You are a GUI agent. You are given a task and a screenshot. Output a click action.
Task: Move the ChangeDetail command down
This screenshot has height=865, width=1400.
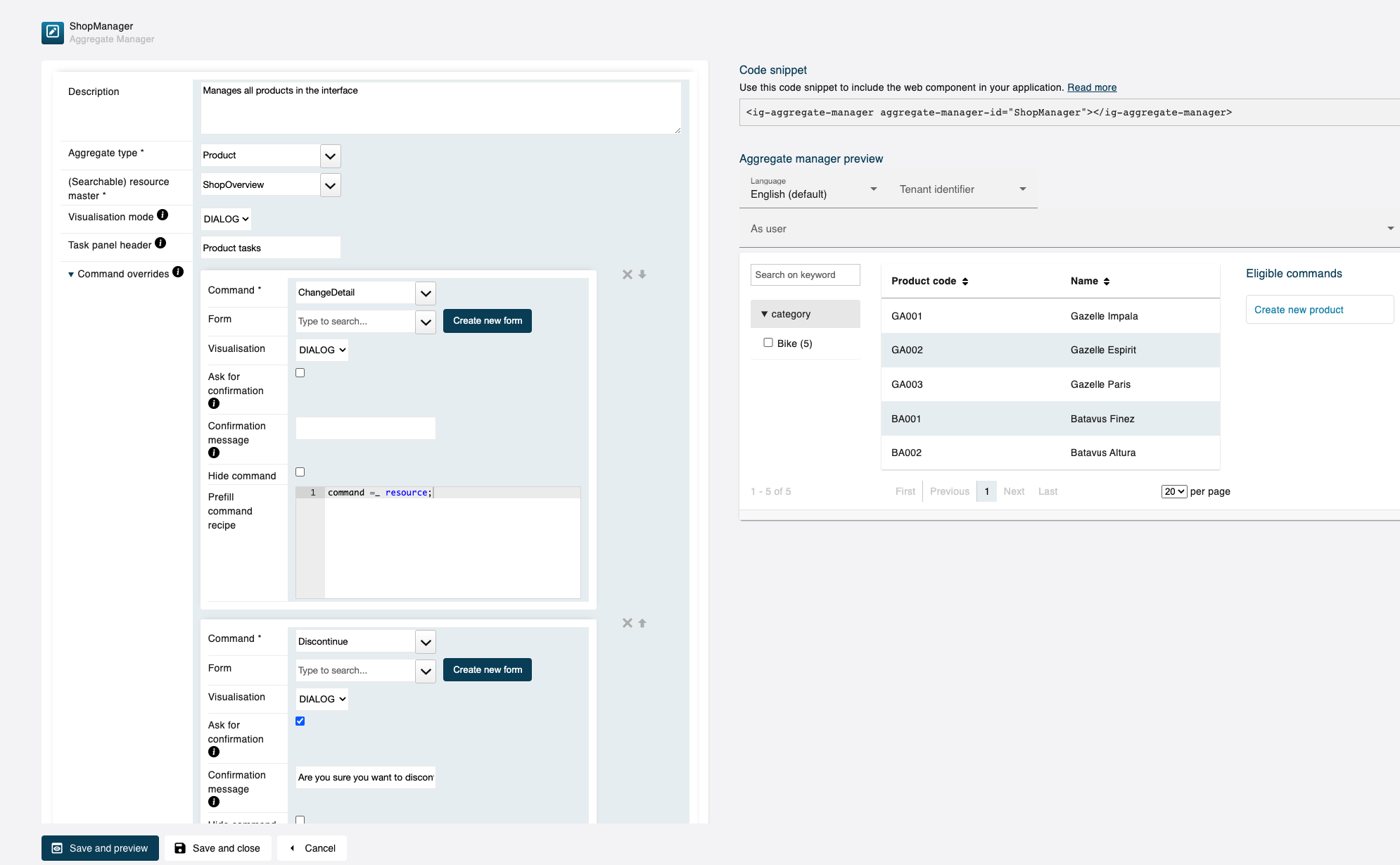pos(642,274)
